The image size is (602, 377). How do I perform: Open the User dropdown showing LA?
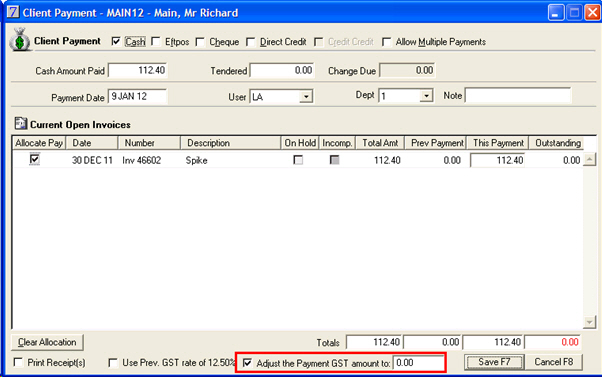click(x=306, y=96)
